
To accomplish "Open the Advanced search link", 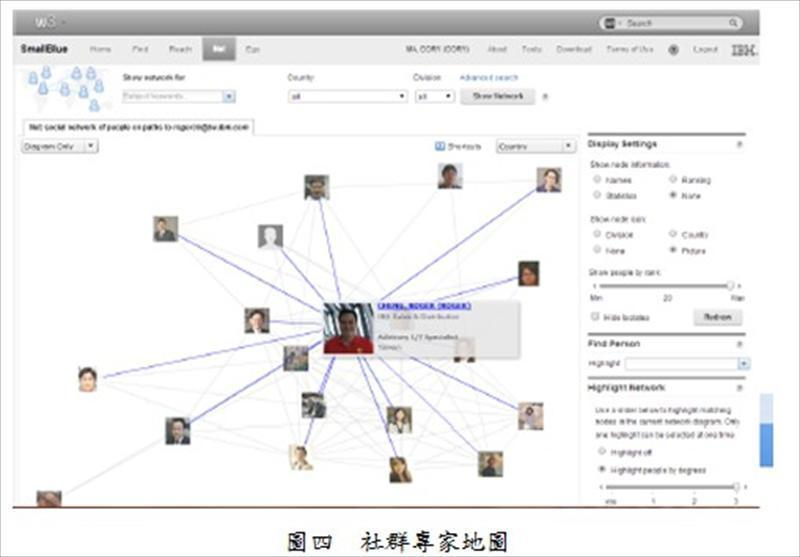I will (487, 77).
